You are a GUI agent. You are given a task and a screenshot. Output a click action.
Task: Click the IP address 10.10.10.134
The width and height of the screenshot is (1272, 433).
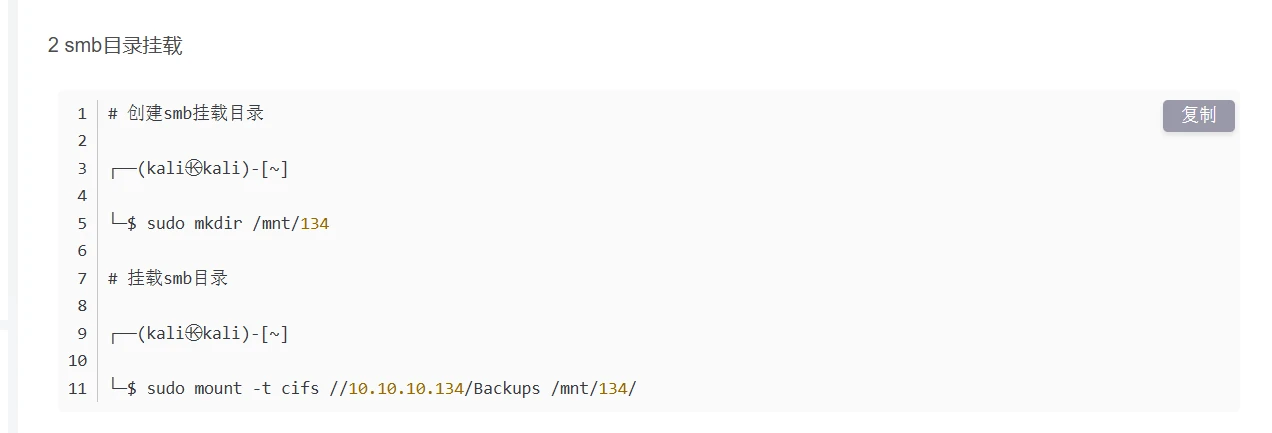click(x=406, y=388)
